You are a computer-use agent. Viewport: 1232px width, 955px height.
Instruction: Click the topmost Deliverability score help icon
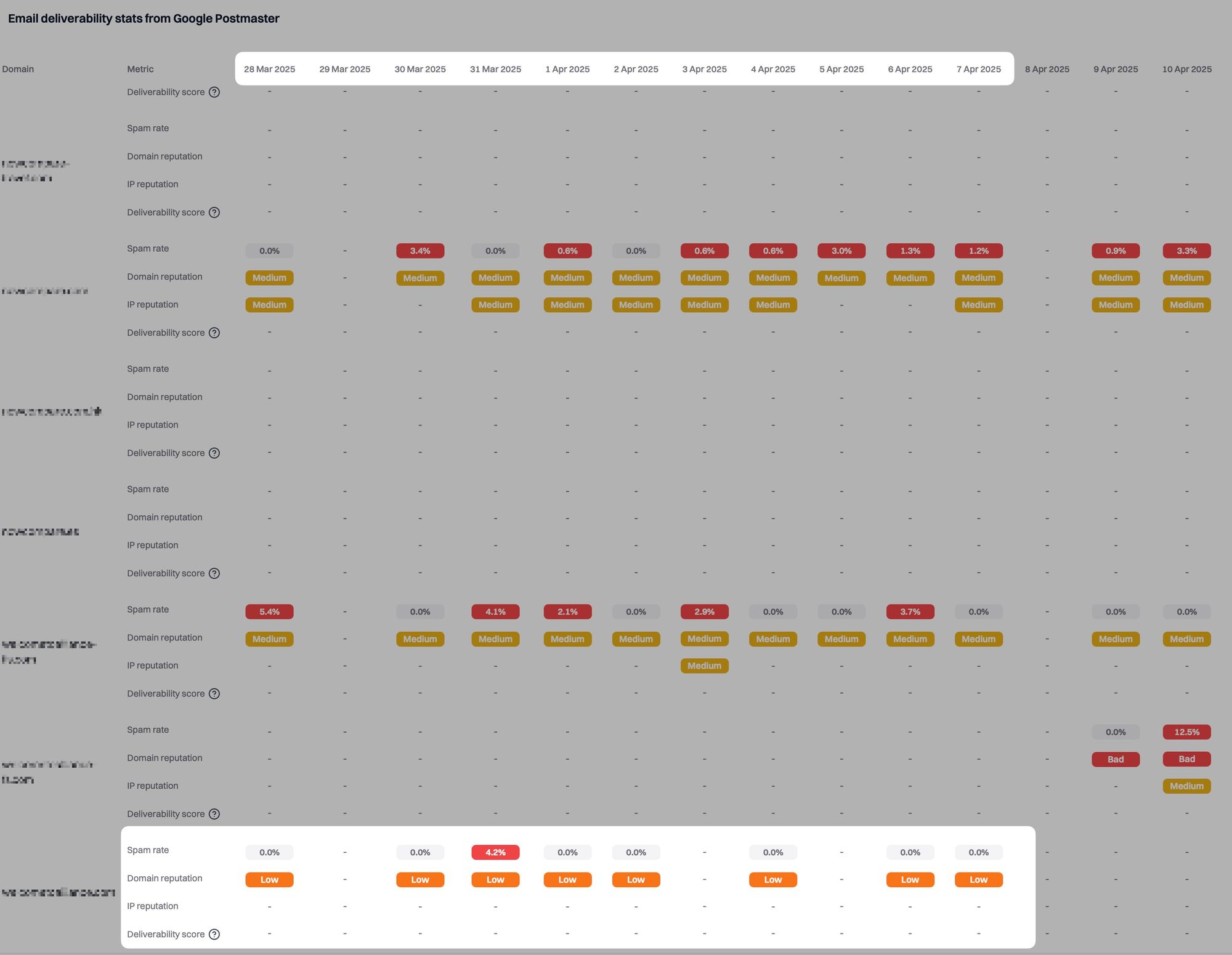(214, 92)
